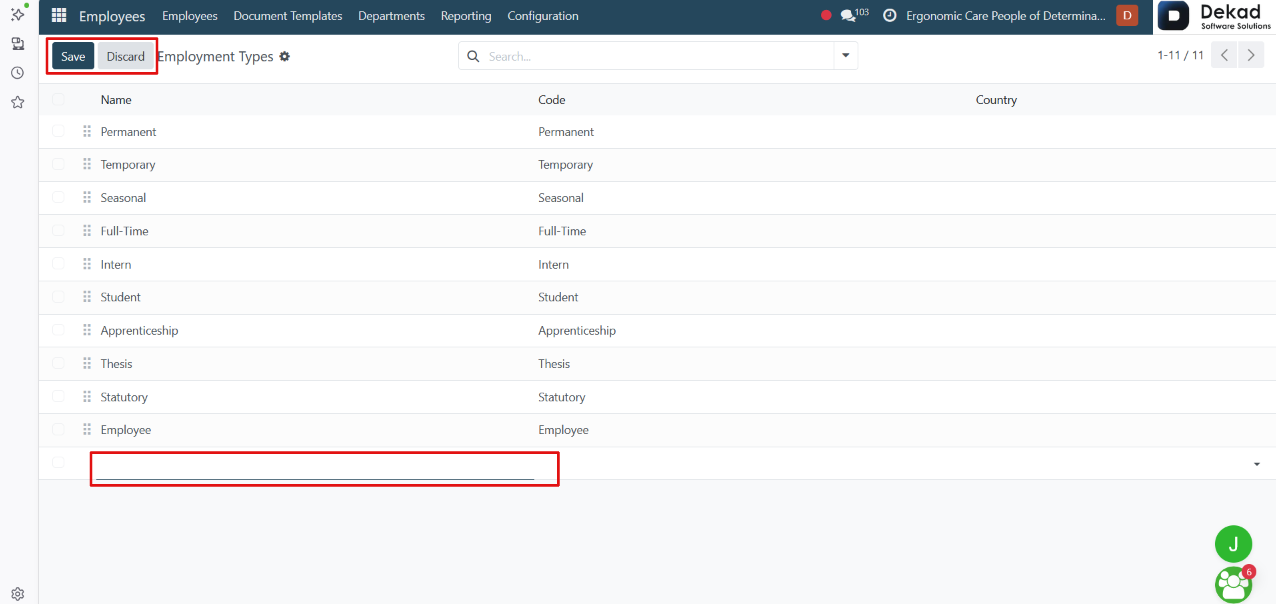Open the Reporting menu
1276x604 pixels.
point(466,16)
